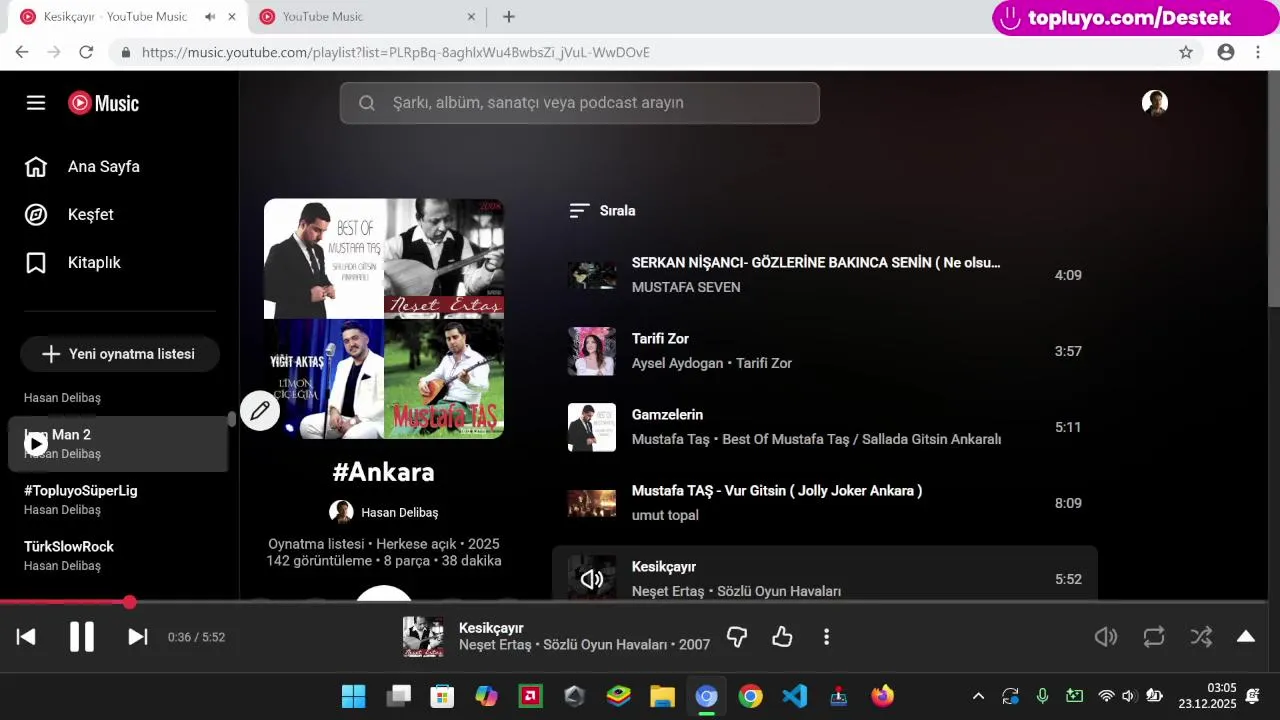Mute the Kesikçayır tab via audio icon
Screen dimensions: 1280x720
pyautogui.click(x=210, y=17)
